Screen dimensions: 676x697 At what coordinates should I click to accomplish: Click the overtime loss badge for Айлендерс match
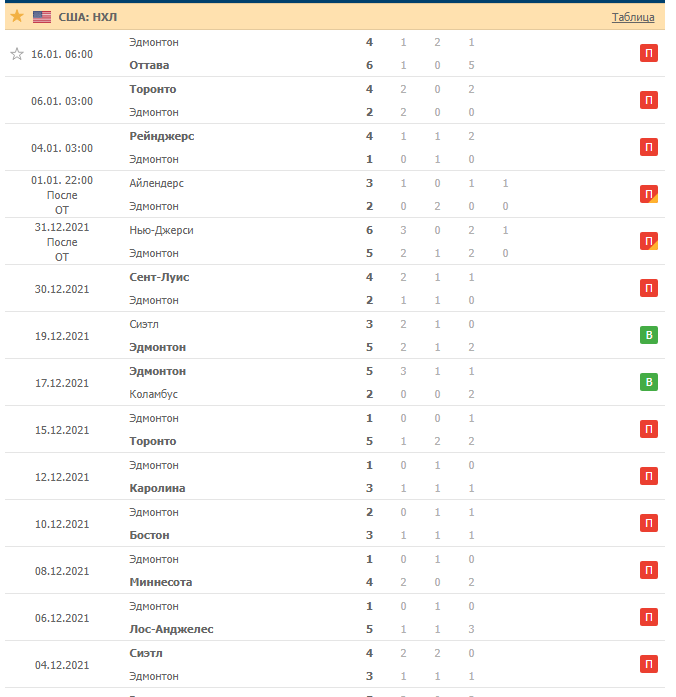click(x=648, y=194)
